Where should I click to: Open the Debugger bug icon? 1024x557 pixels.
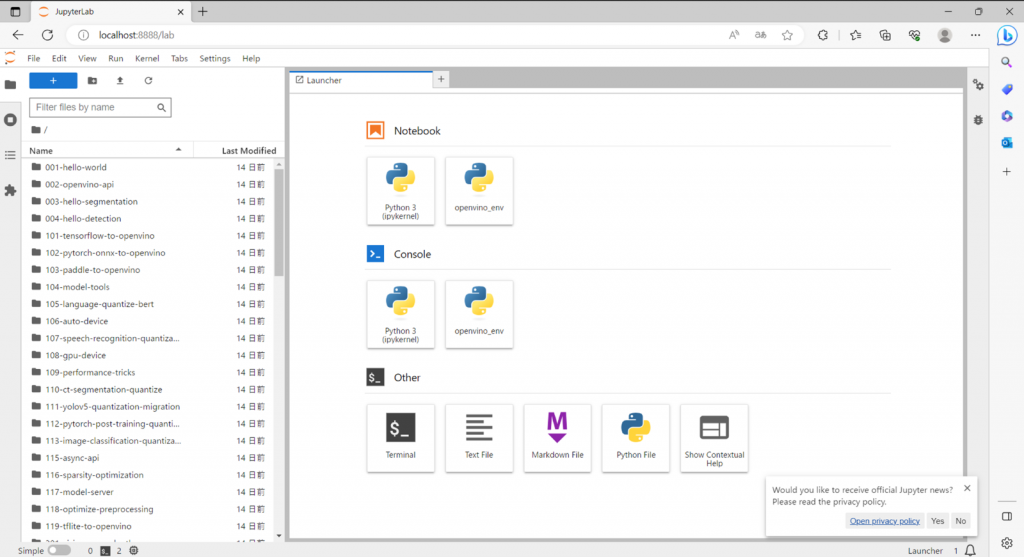pos(978,120)
